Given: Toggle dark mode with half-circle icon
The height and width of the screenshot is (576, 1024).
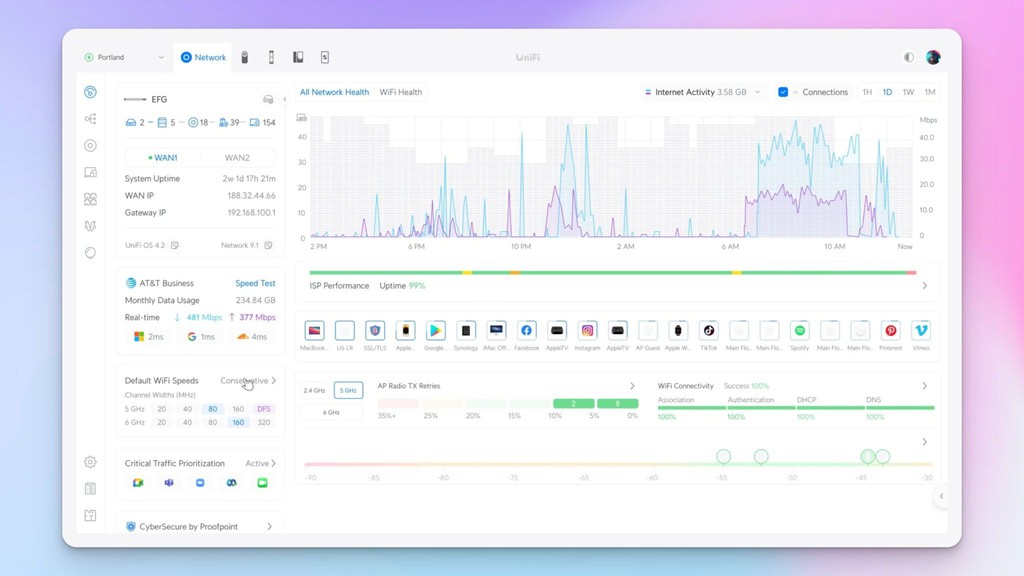Looking at the screenshot, I should pyautogui.click(x=911, y=57).
